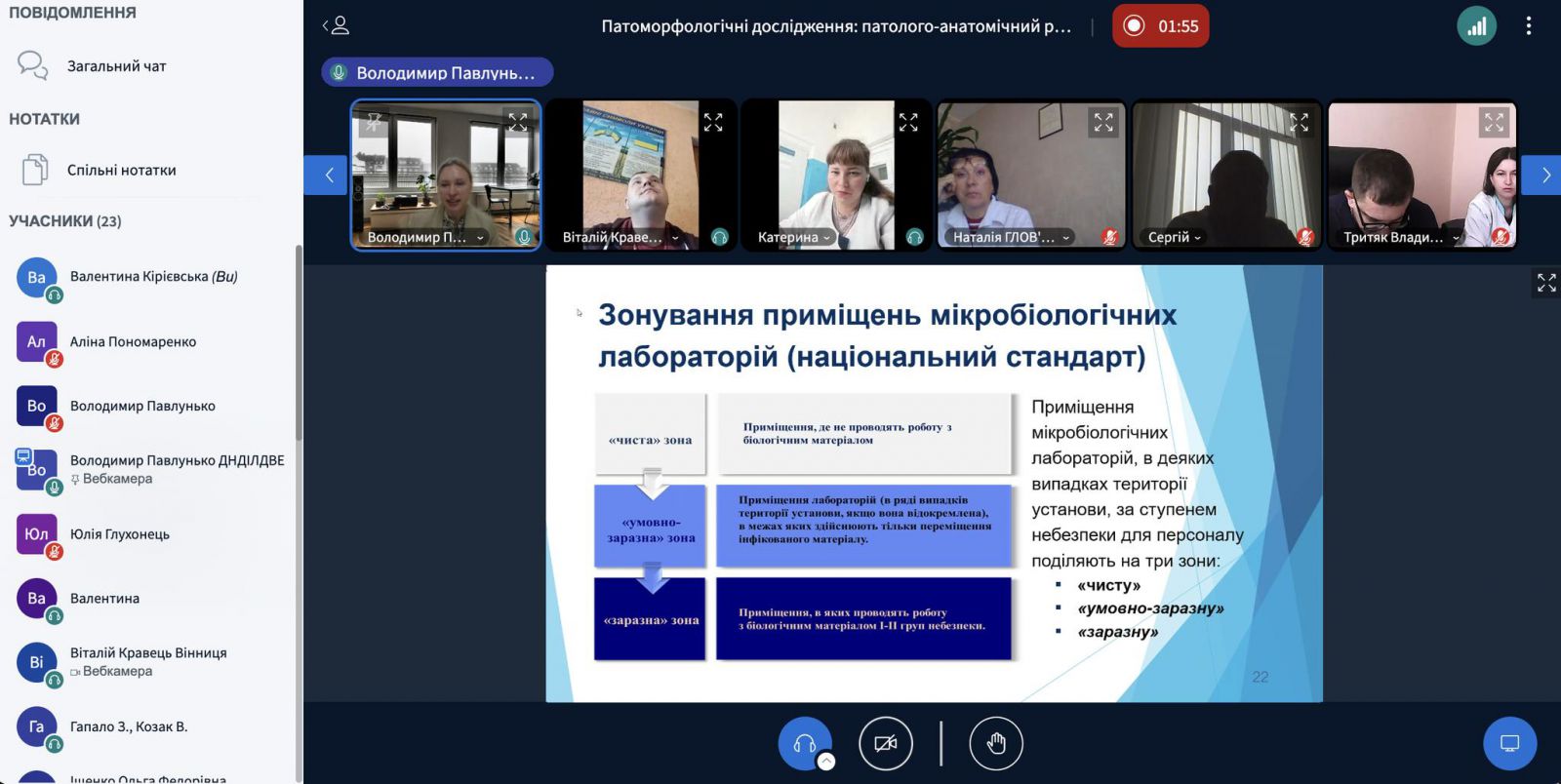Toggle the headphones audio button
Screen dimensions: 1561x784
coord(804,744)
